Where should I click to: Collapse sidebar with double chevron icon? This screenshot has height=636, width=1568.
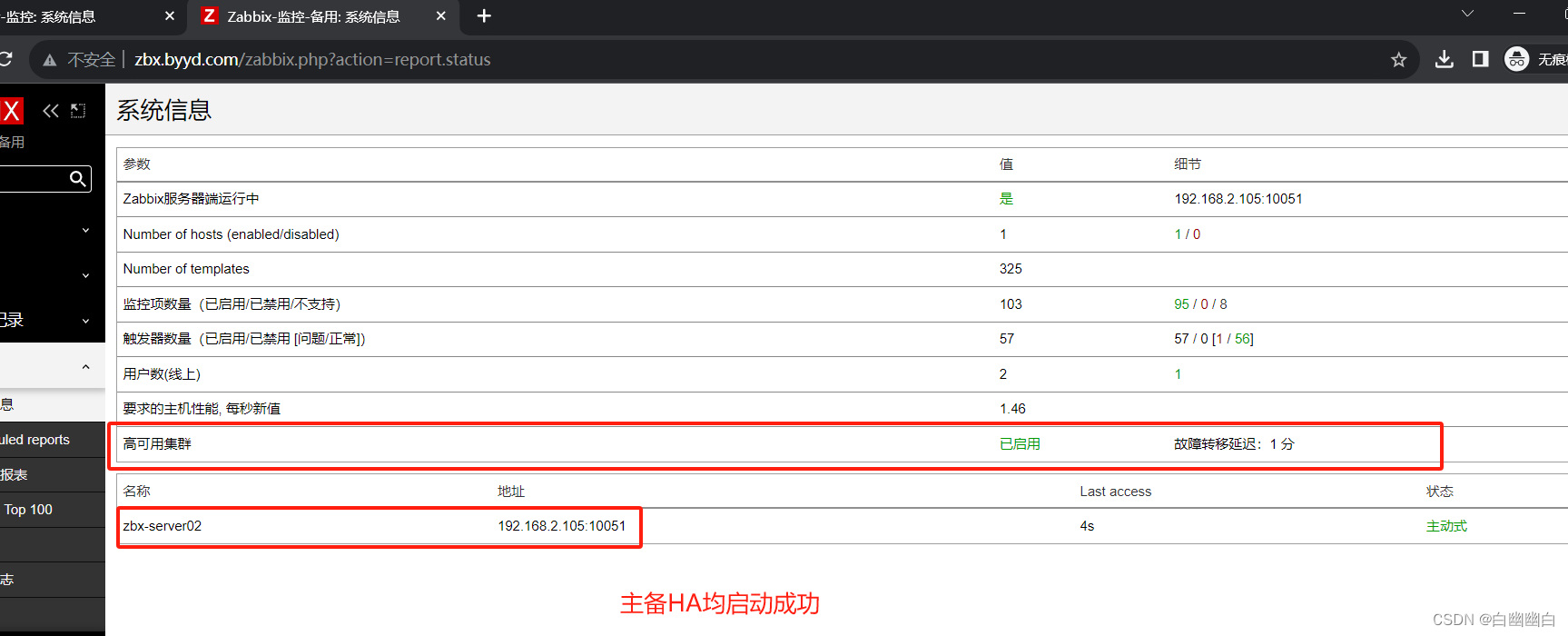51,111
